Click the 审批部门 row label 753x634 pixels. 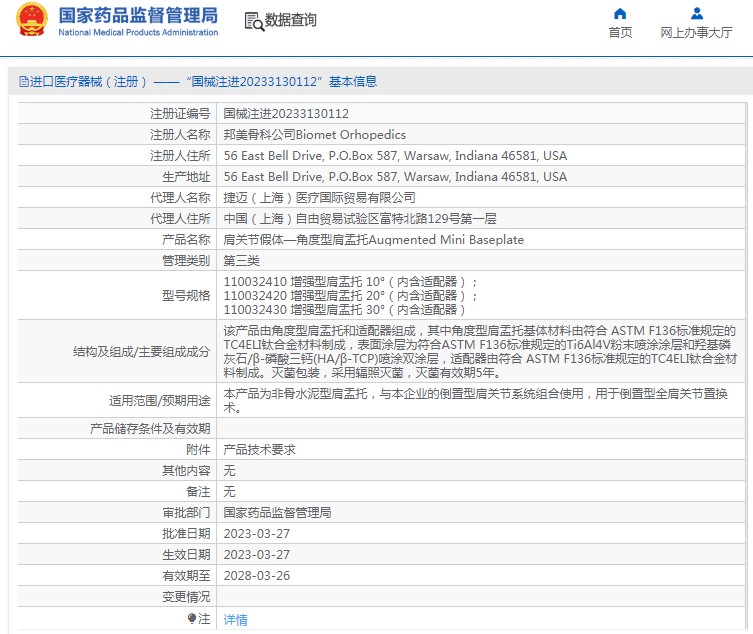tap(186, 512)
